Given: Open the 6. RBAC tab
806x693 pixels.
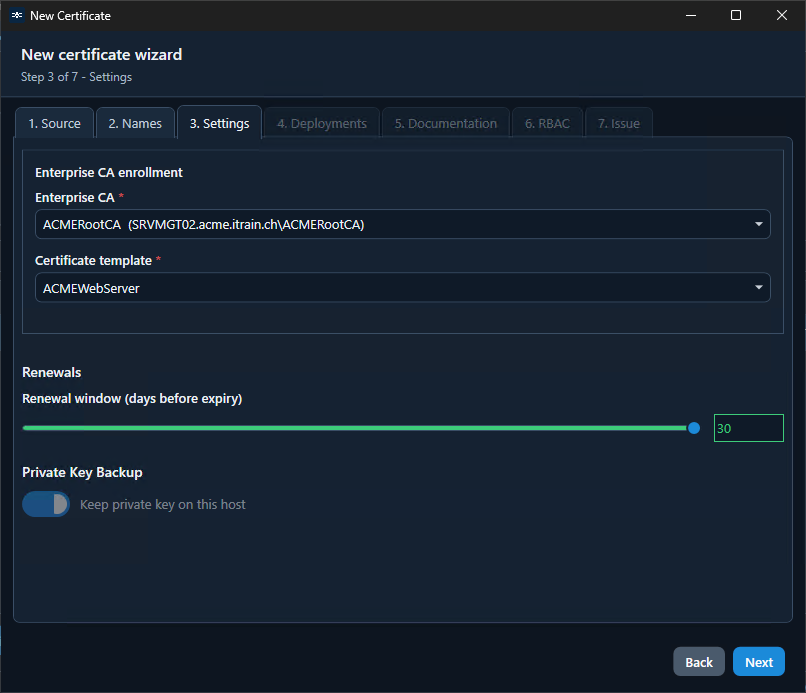Looking at the screenshot, I should pyautogui.click(x=547, y=123).
